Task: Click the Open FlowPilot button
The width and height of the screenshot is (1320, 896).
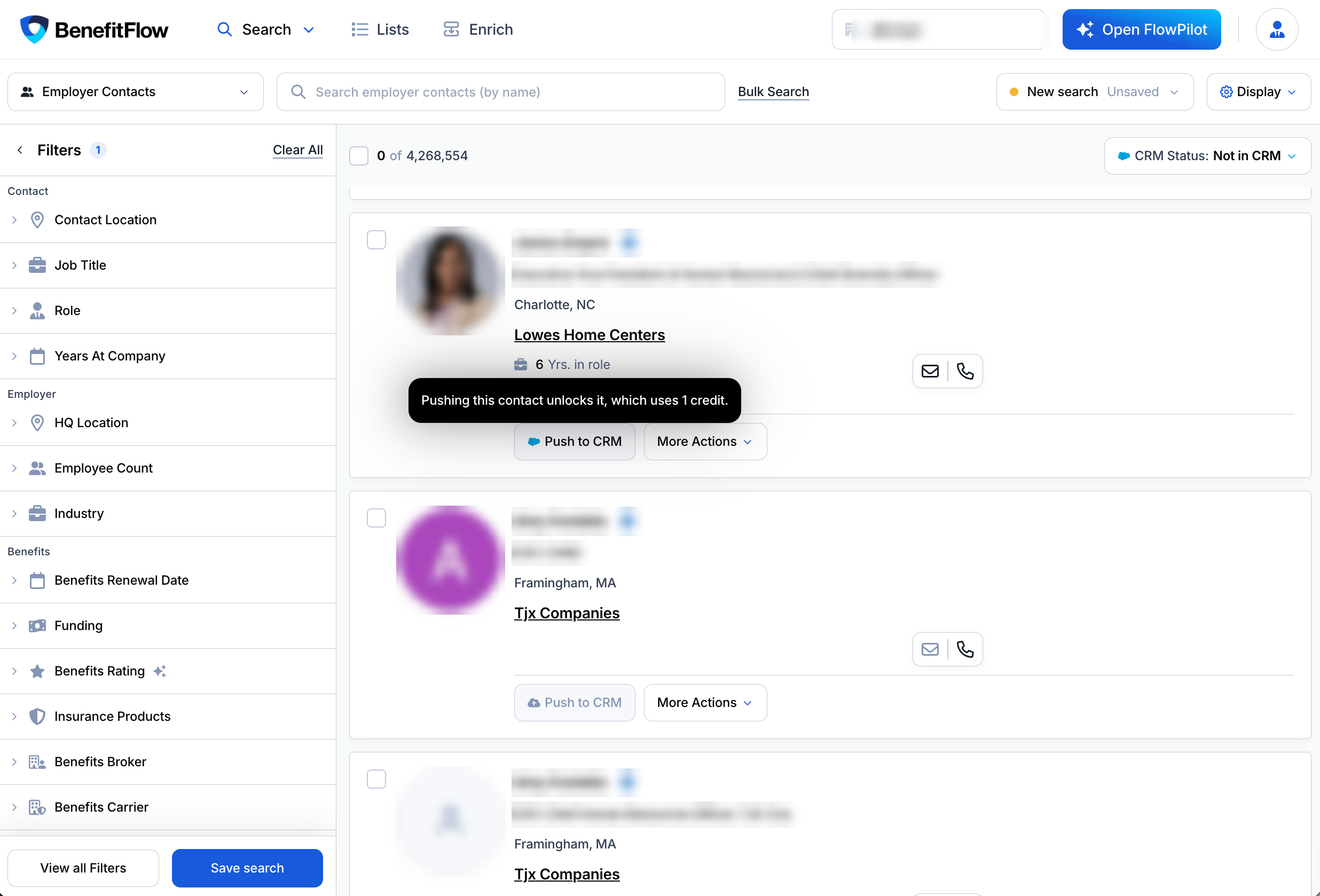Action: (1141, 29)
